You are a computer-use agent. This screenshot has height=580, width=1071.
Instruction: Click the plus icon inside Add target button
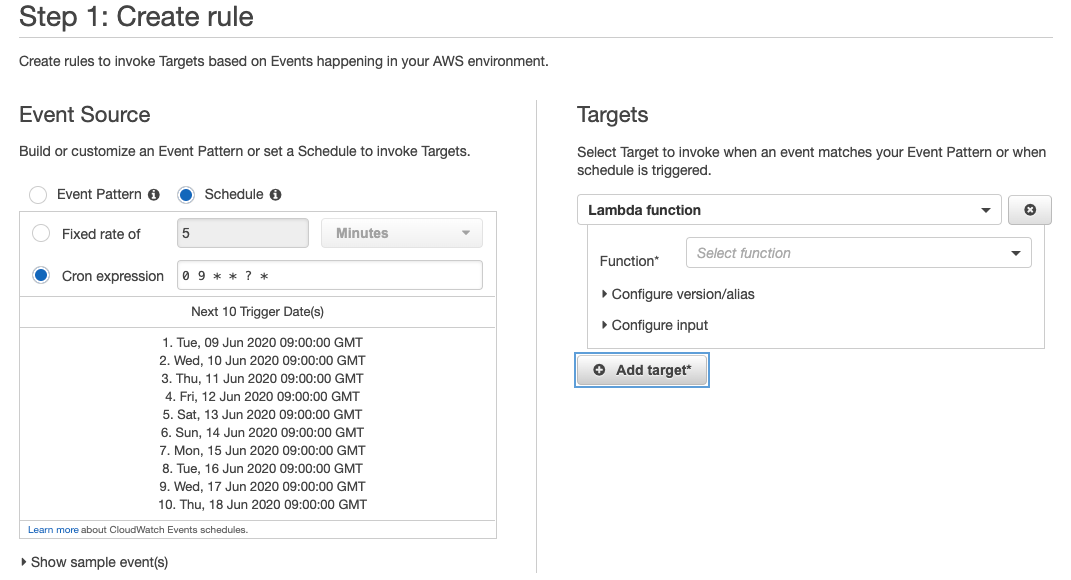(599, 370)
